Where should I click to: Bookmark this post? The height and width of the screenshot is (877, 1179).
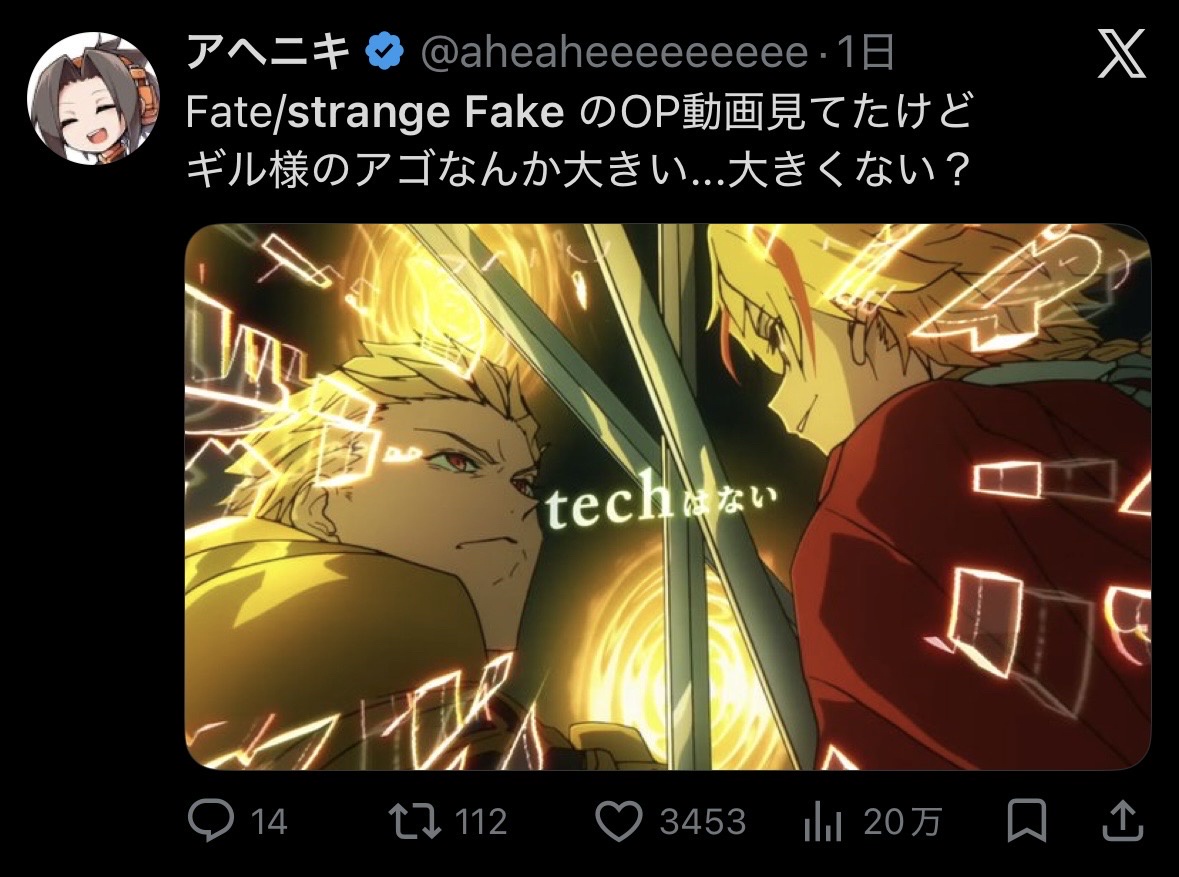tap(1026, 821)
